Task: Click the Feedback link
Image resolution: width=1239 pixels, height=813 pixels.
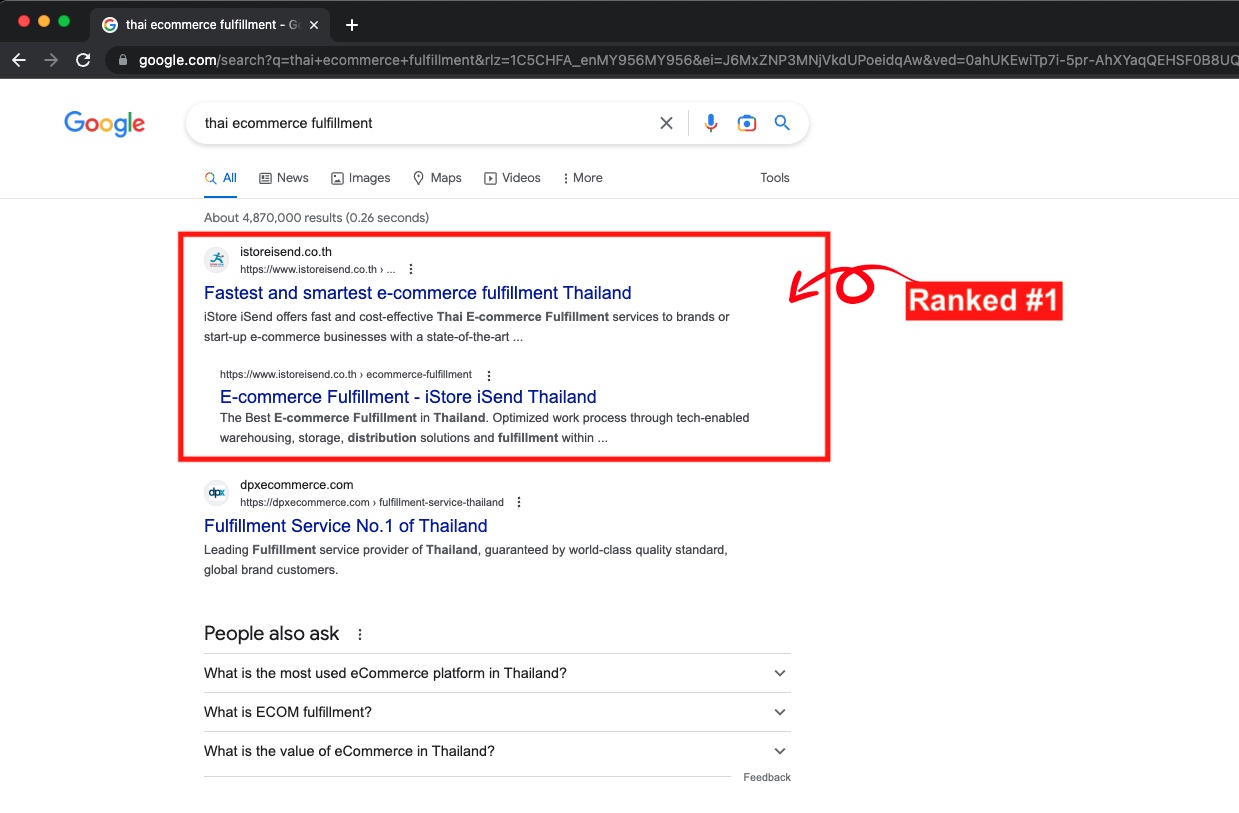Action: 767,777
